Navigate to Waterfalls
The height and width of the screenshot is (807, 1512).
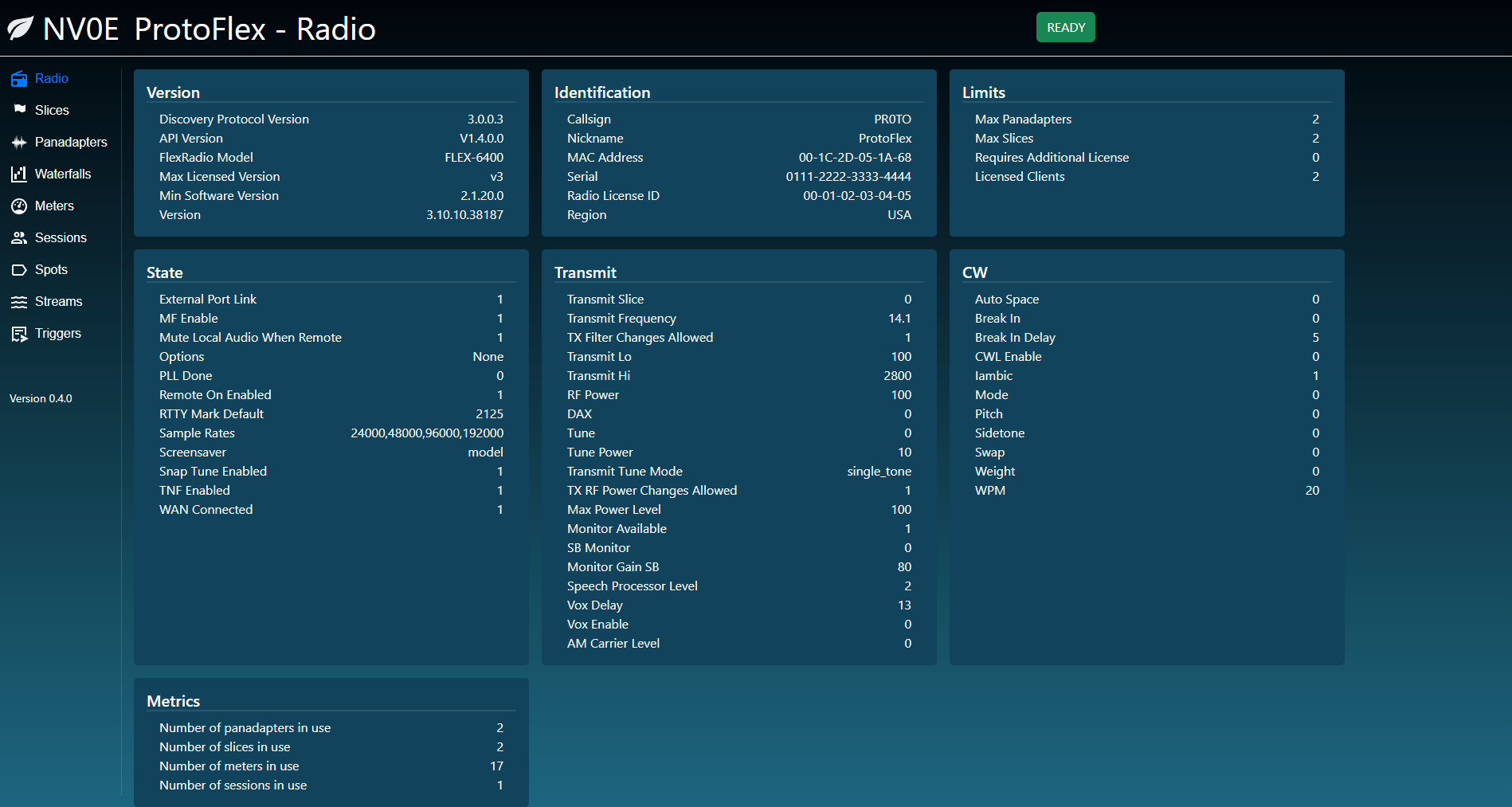pos(63,174)
